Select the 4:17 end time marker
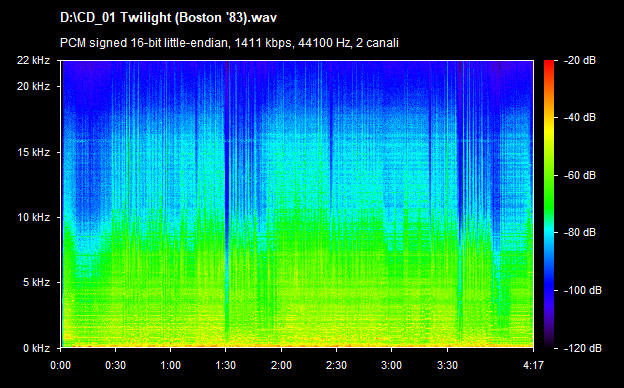Viewport: 624px width, 388px height. (x=533, y=365)
